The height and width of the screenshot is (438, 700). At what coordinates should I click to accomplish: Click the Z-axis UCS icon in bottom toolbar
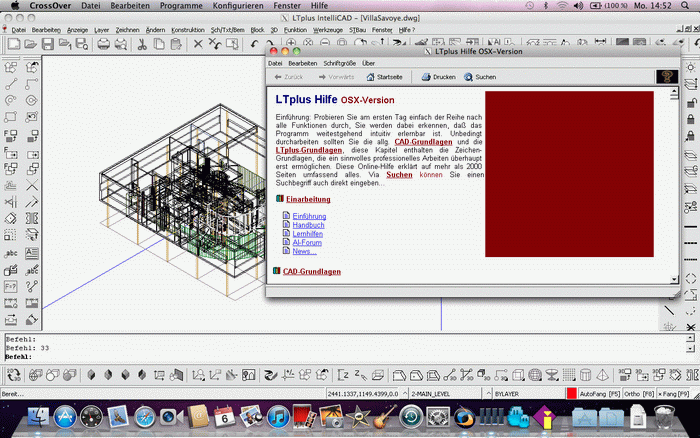click(x=343, y=375)
